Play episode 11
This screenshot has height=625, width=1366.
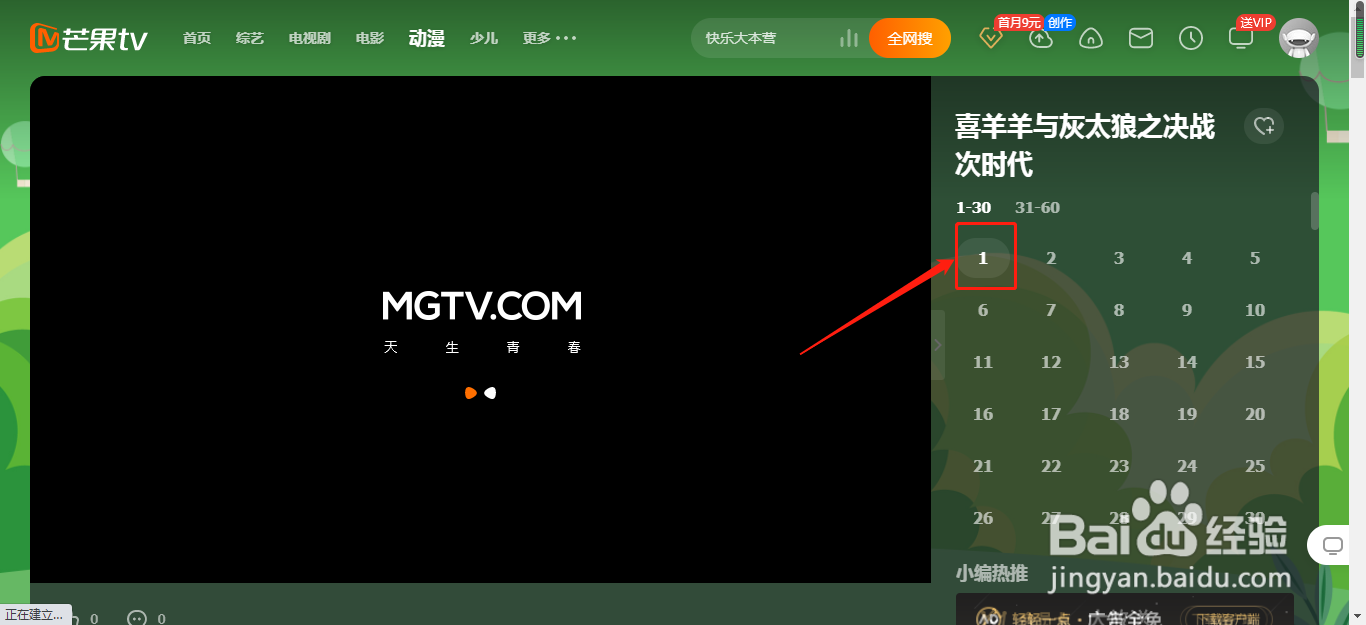coord(983,362)
